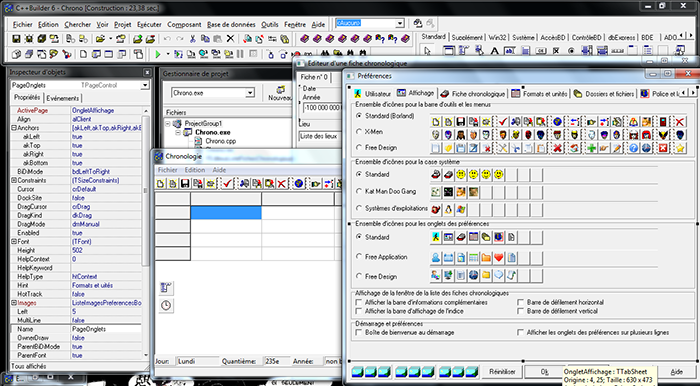Open the Composant menu
The height and width of the screenshot is (386, 700).
[184, 25]
